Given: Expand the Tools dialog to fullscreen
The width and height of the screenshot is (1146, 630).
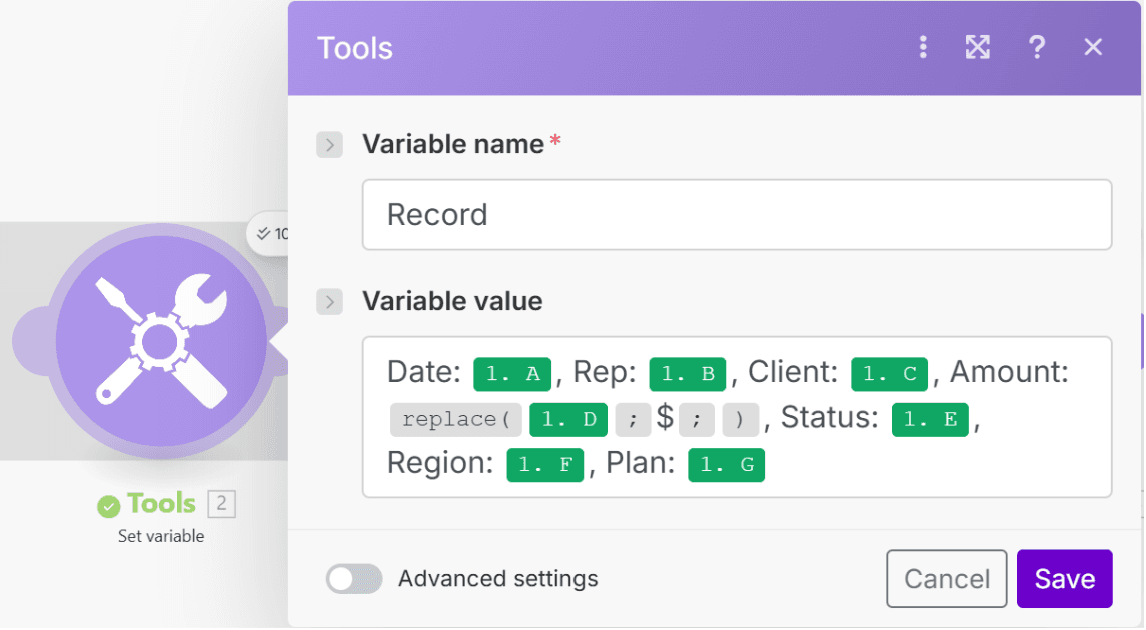Looking at the screenshot, I should [x=977, y=47].
